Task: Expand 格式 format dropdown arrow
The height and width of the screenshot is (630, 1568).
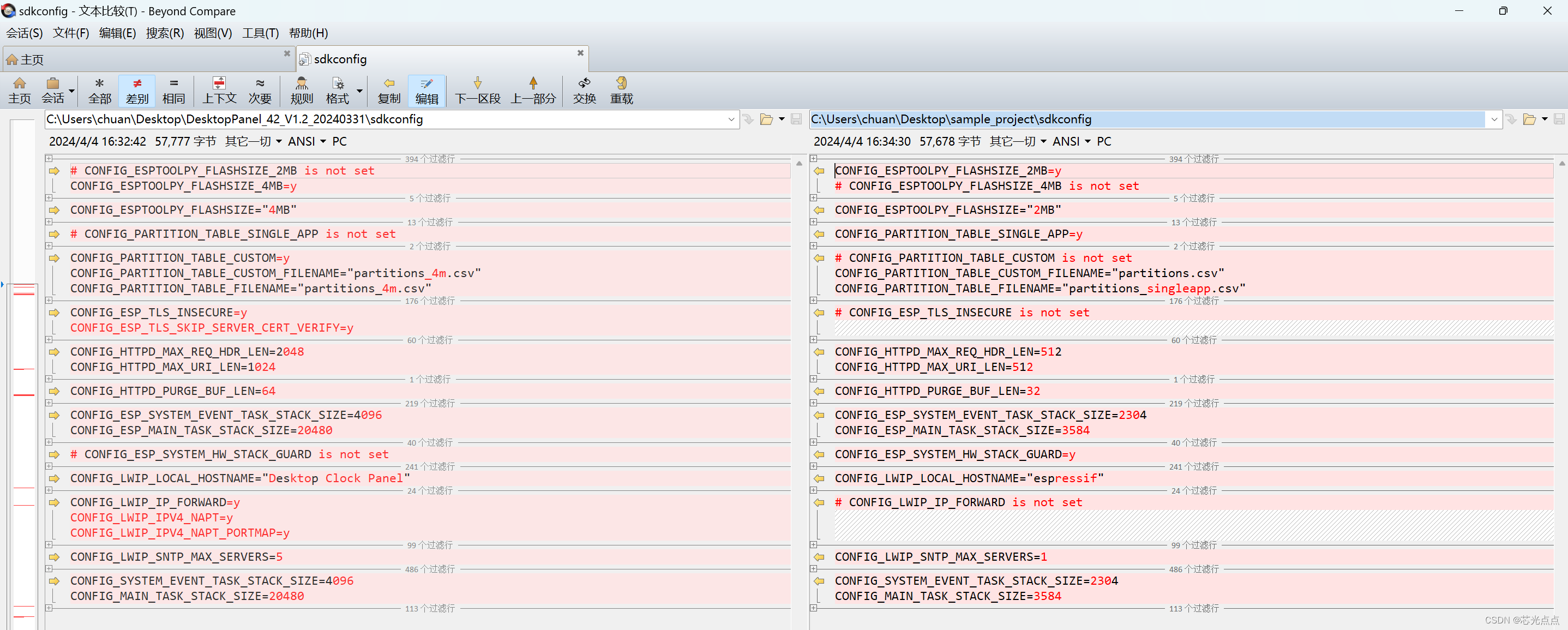Action: [x=360, y=91]
